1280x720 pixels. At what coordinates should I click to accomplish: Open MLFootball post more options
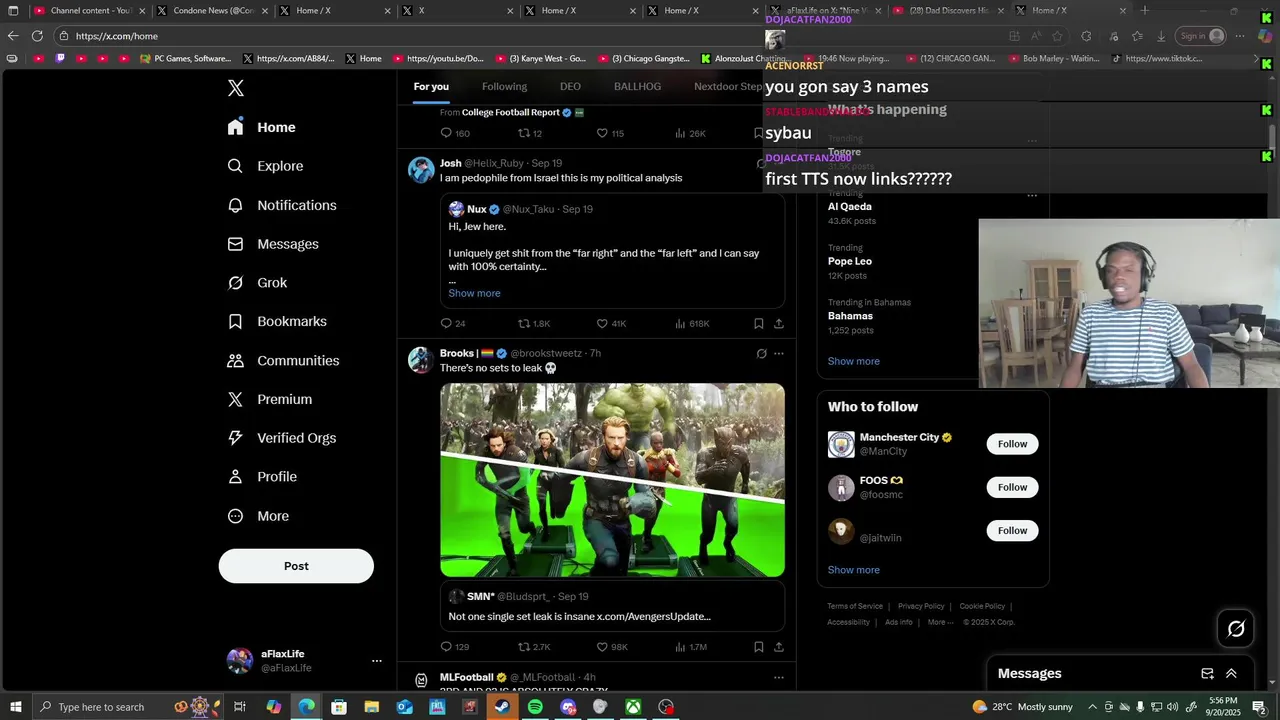point(779,677)
